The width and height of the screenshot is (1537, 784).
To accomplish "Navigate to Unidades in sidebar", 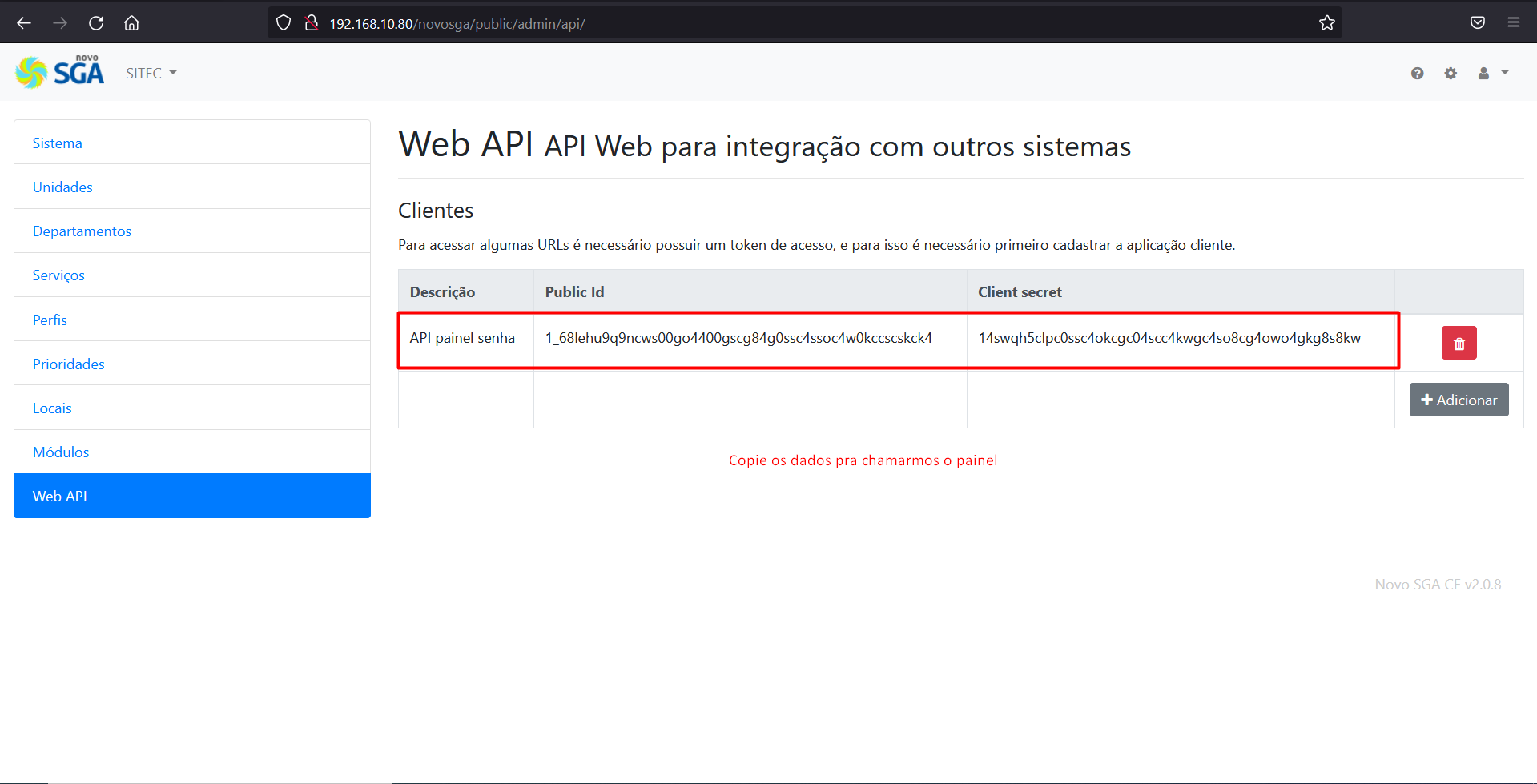I will pyautogui.click(x=62, y=187).
